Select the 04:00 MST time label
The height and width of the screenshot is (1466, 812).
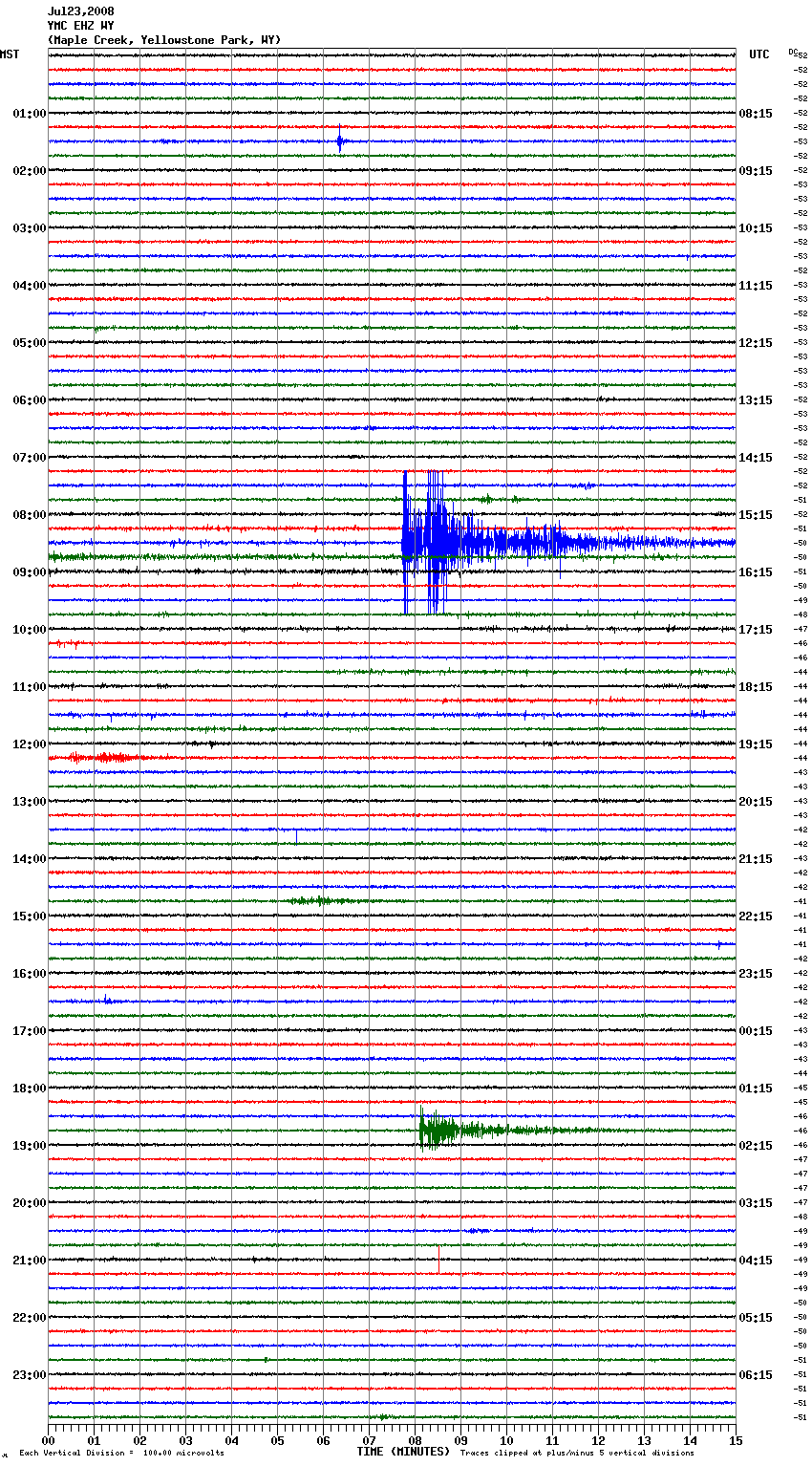click(30, 286)
